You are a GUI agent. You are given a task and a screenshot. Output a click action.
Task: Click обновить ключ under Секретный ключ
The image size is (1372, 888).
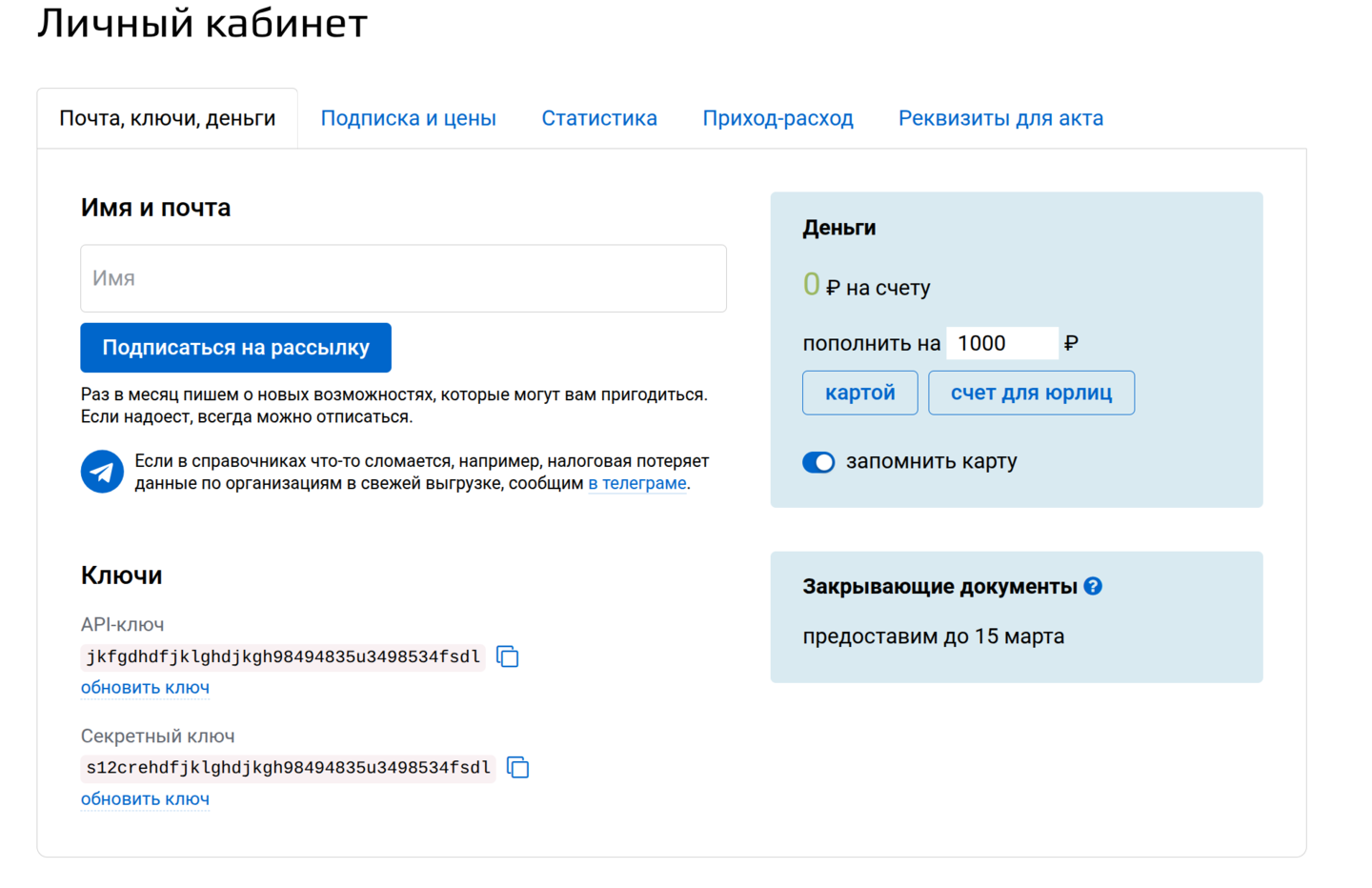(x=145, y=798)
